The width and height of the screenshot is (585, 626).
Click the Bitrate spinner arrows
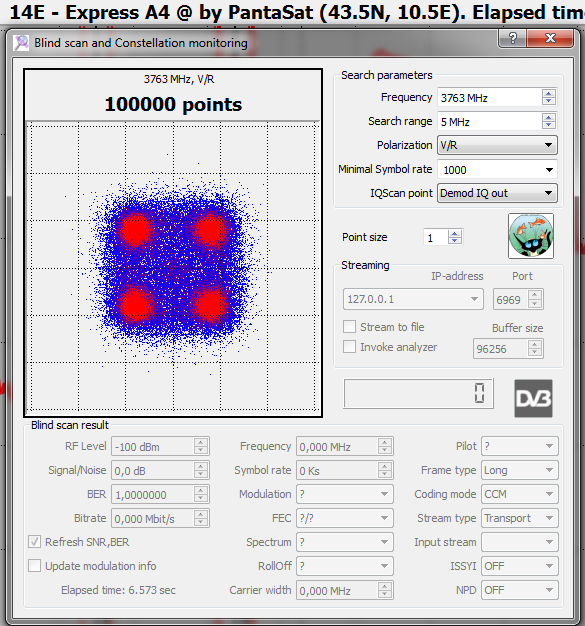click(x=201, y=518)
